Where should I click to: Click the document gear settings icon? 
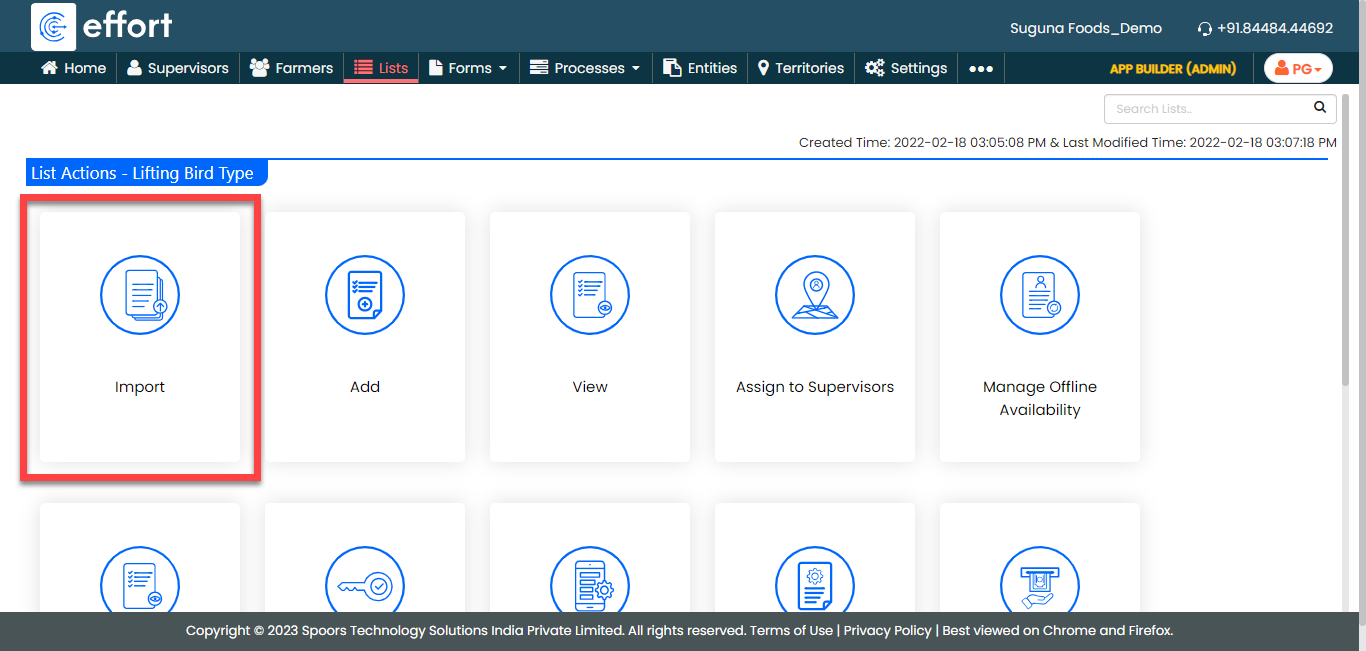815,585
